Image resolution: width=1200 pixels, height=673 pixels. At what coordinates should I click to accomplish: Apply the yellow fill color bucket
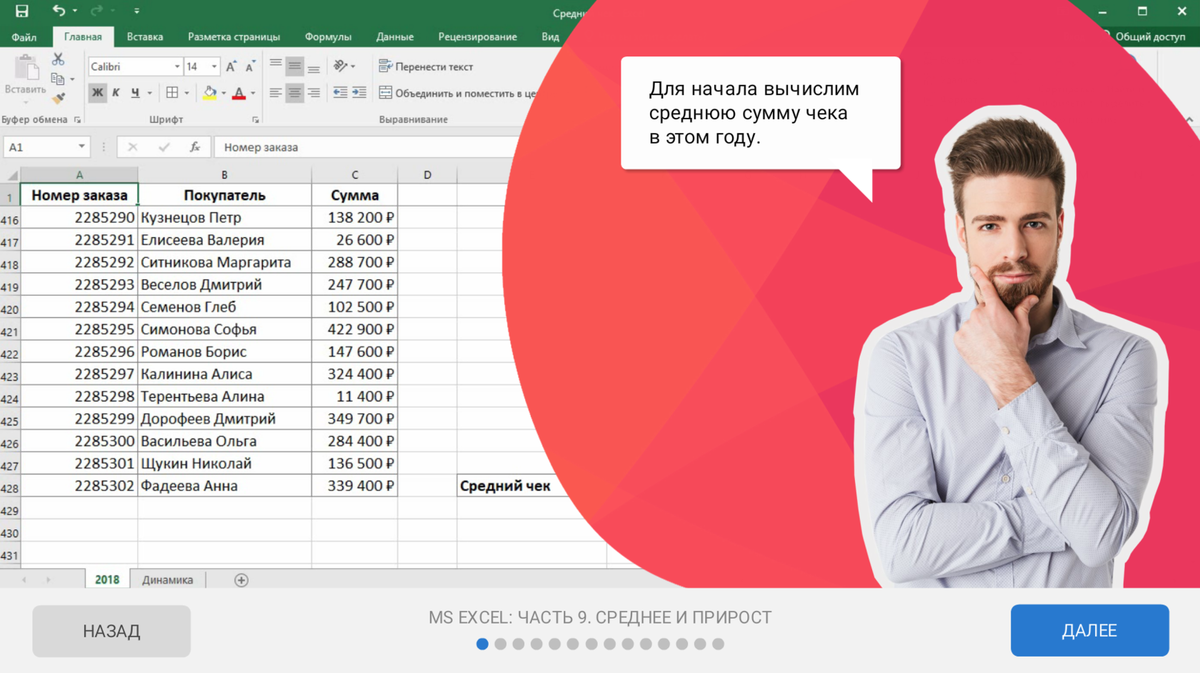click(x=209, y=93)
